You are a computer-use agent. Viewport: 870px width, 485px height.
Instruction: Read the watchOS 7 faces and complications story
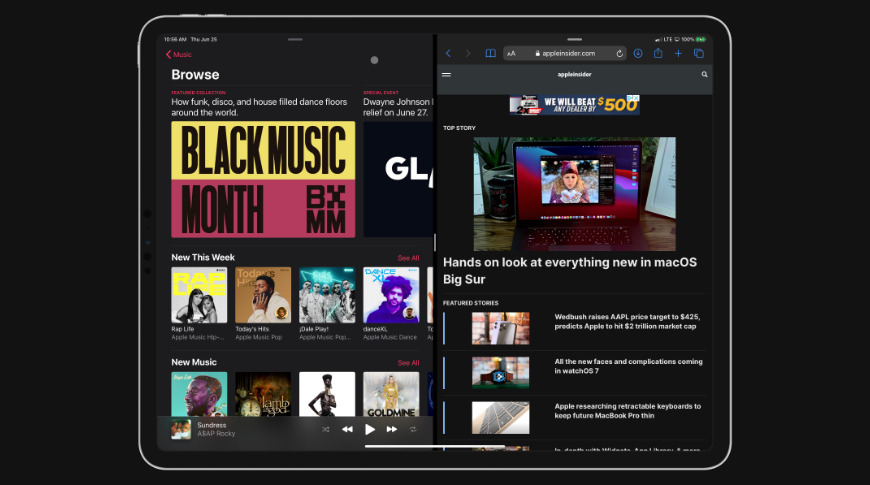[x=628, y=366]
